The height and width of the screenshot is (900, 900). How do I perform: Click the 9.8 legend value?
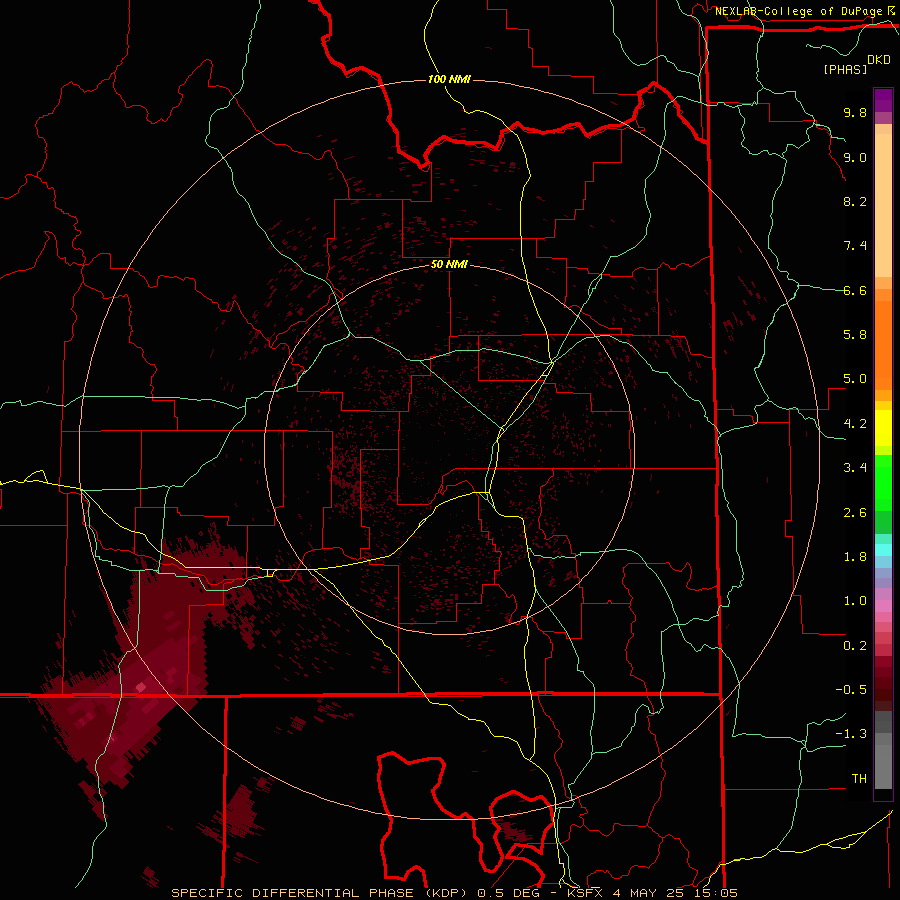tap(855, 113)
